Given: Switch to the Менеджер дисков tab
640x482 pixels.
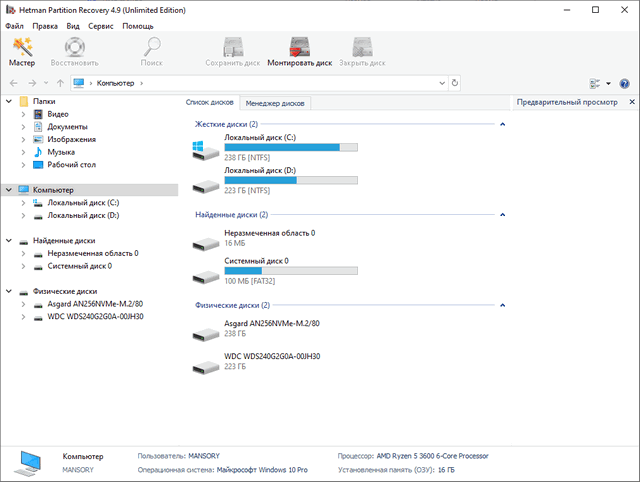Looking at the screenshot, I should point(276,103).
